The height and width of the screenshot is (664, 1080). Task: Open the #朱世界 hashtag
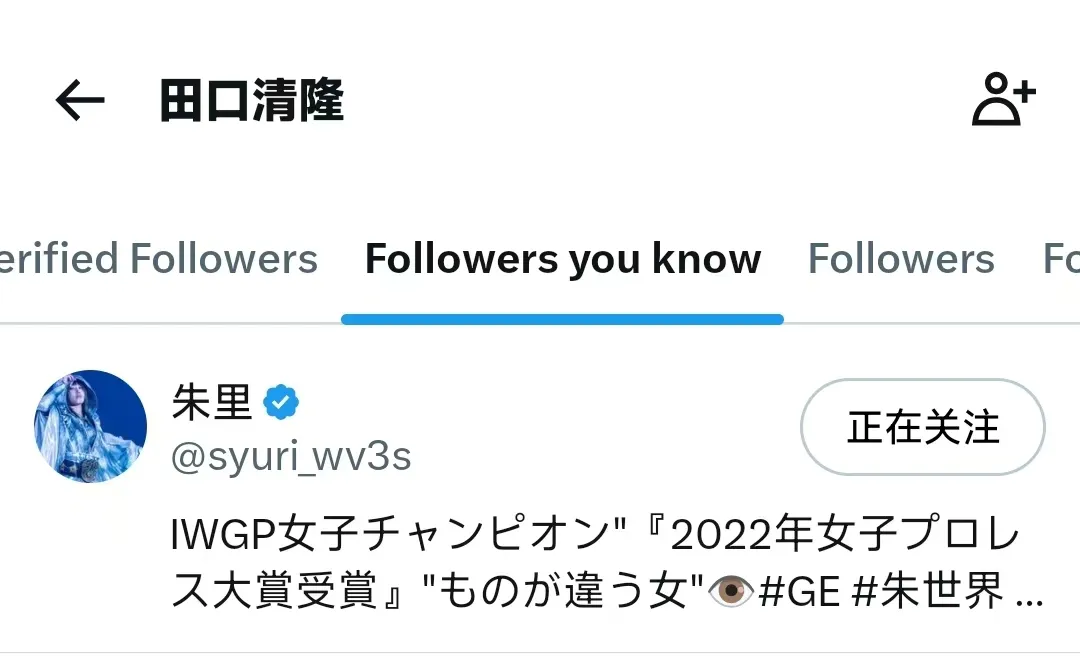[928, 592]
